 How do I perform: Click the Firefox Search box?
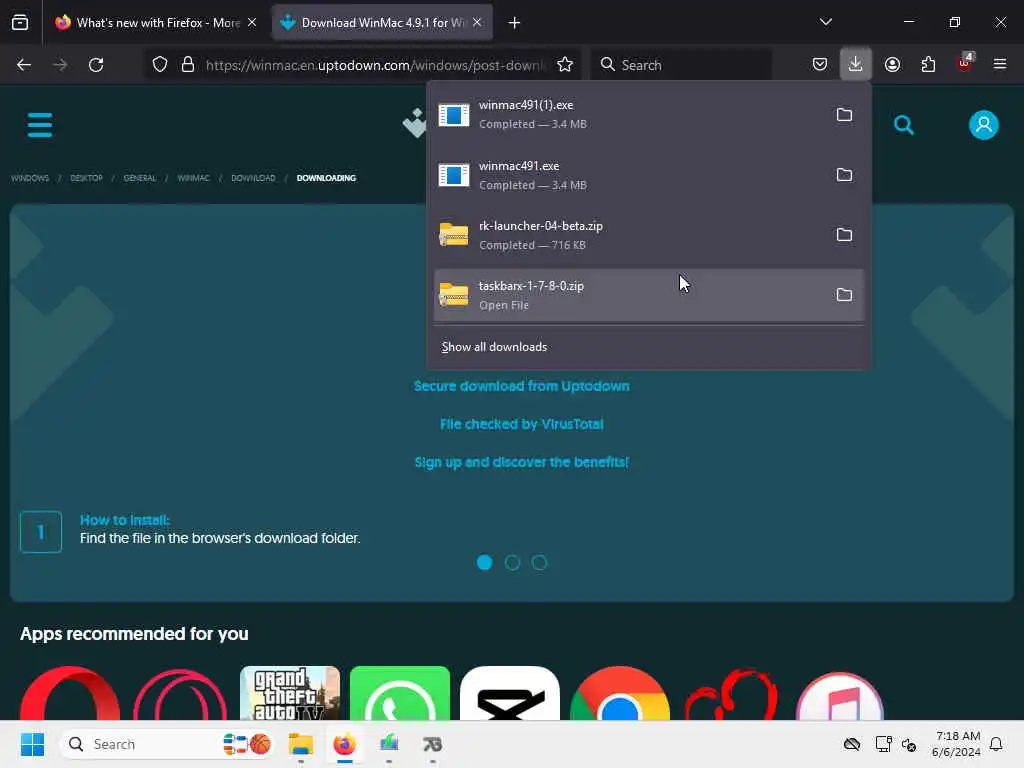(x=682, y=65)
